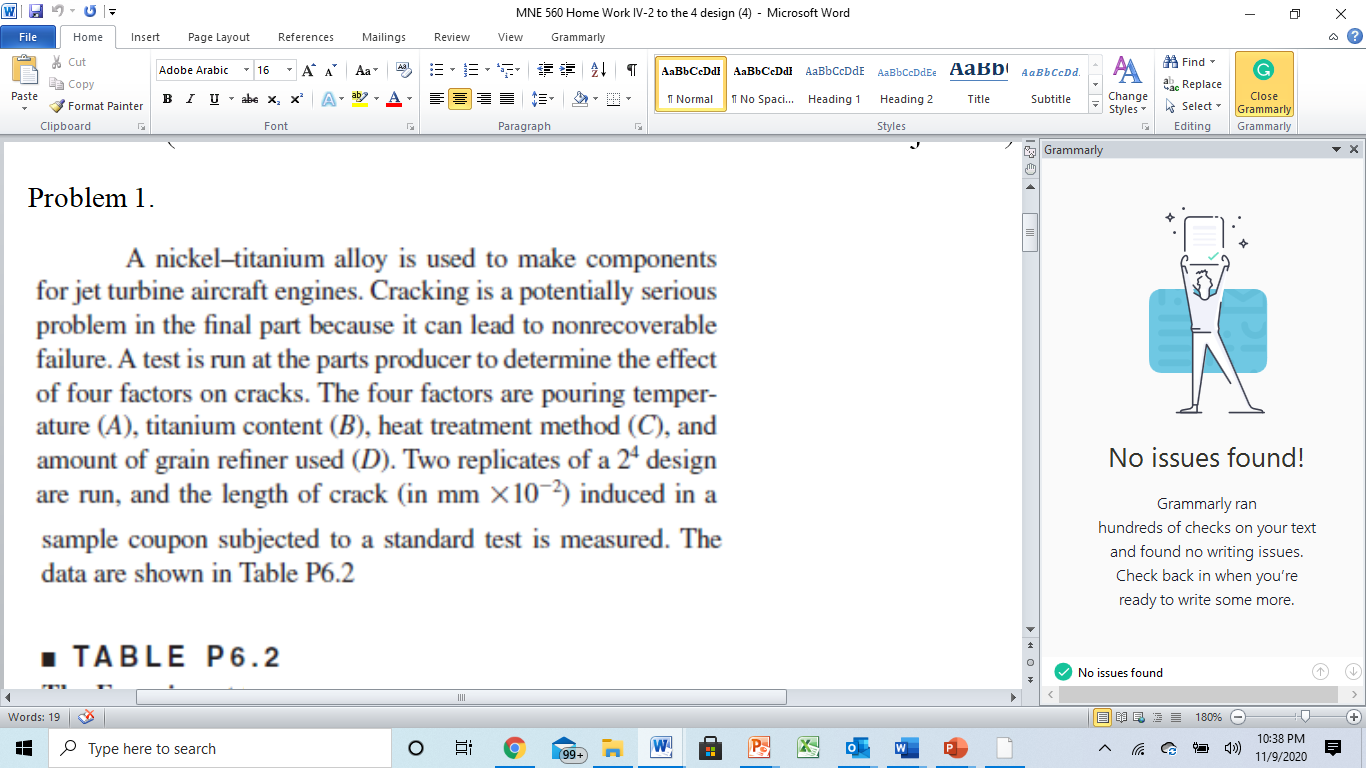The width and height of the screenshot is (1366, 768).
Task: Click the Zoom In plus button
Action: pyautogui.click(x=1354, y=717)
